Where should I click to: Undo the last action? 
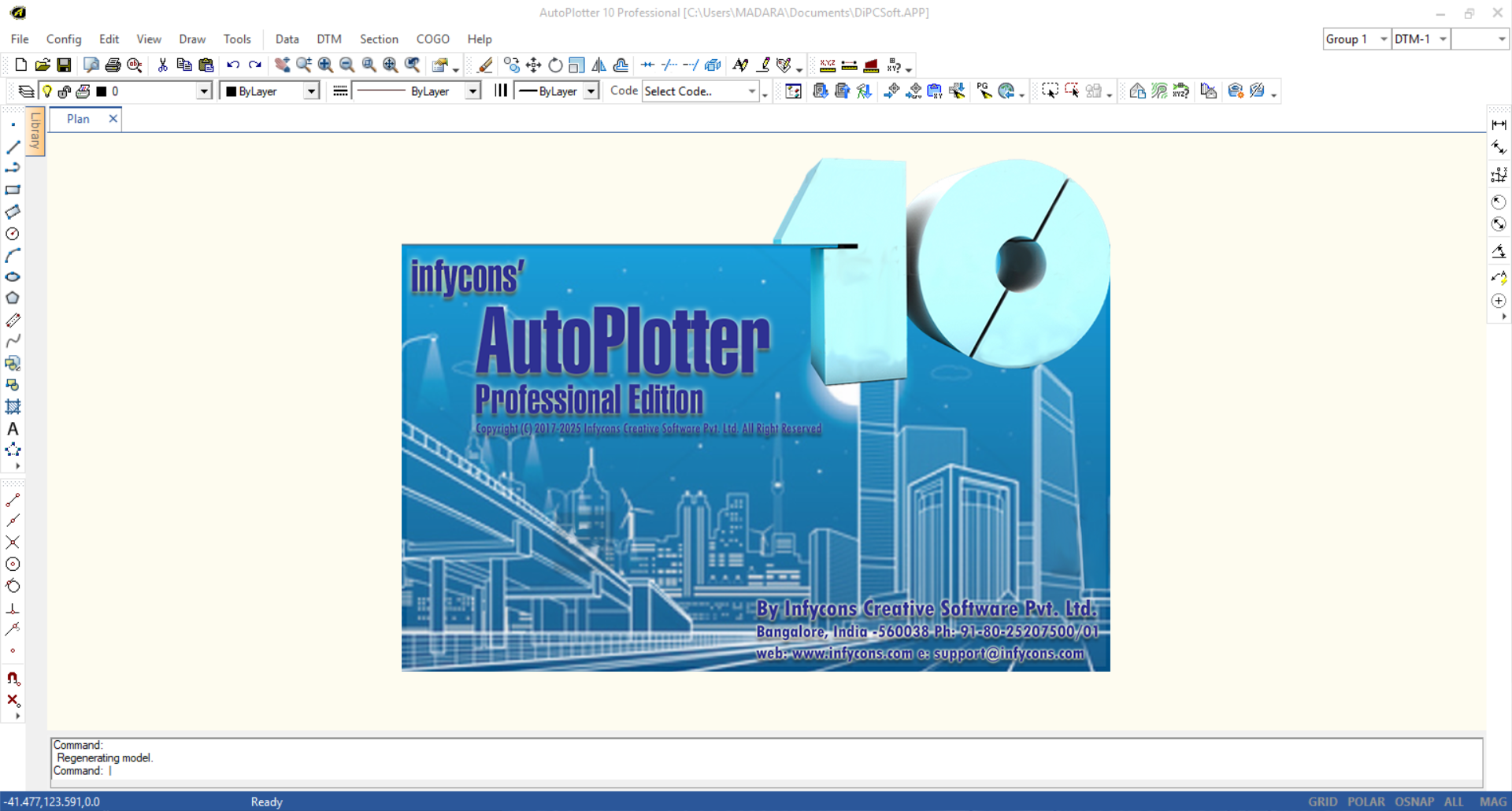coord(233,65)
